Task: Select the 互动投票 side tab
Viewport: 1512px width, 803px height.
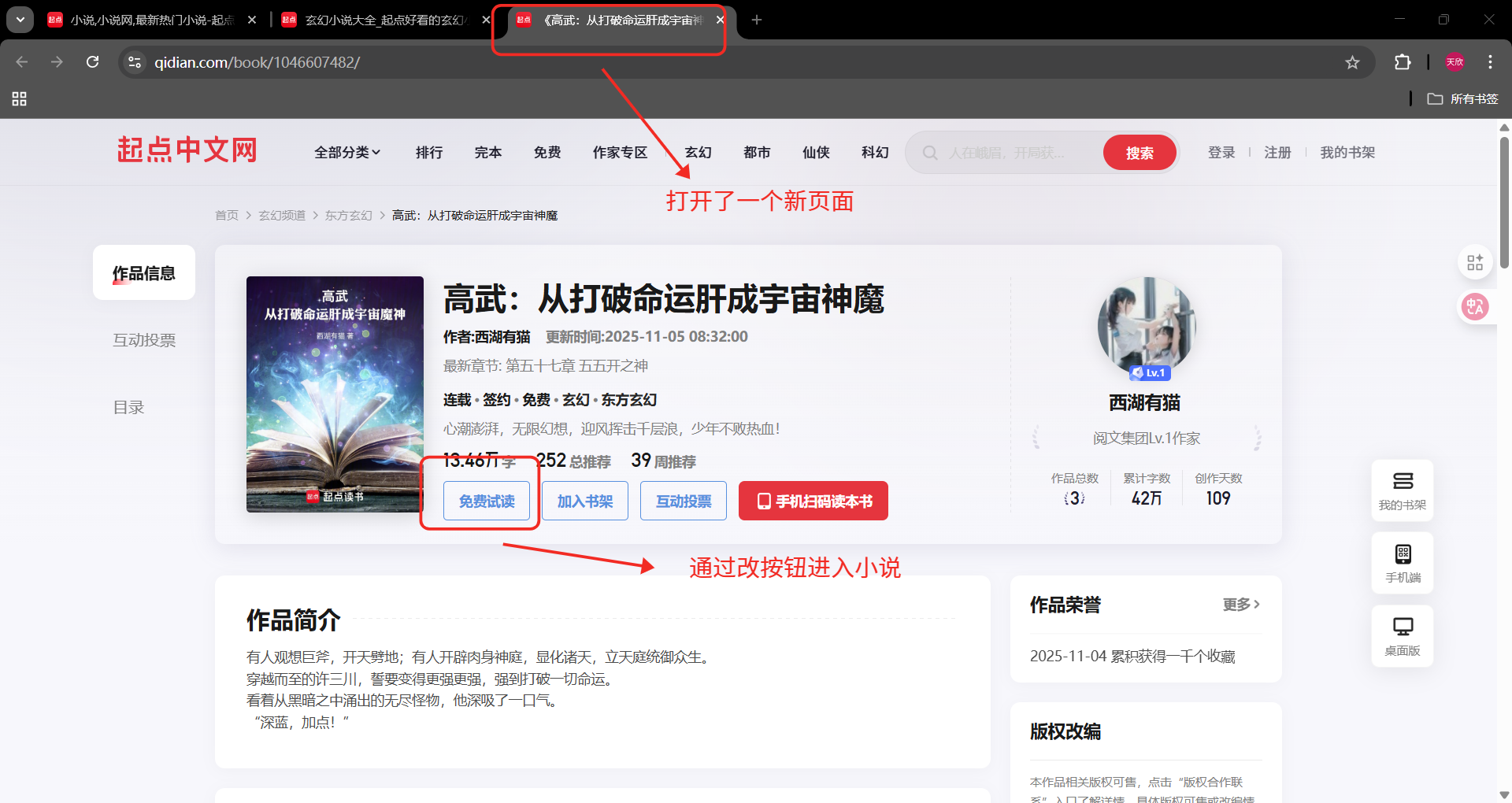Action: tap(144, 340)
